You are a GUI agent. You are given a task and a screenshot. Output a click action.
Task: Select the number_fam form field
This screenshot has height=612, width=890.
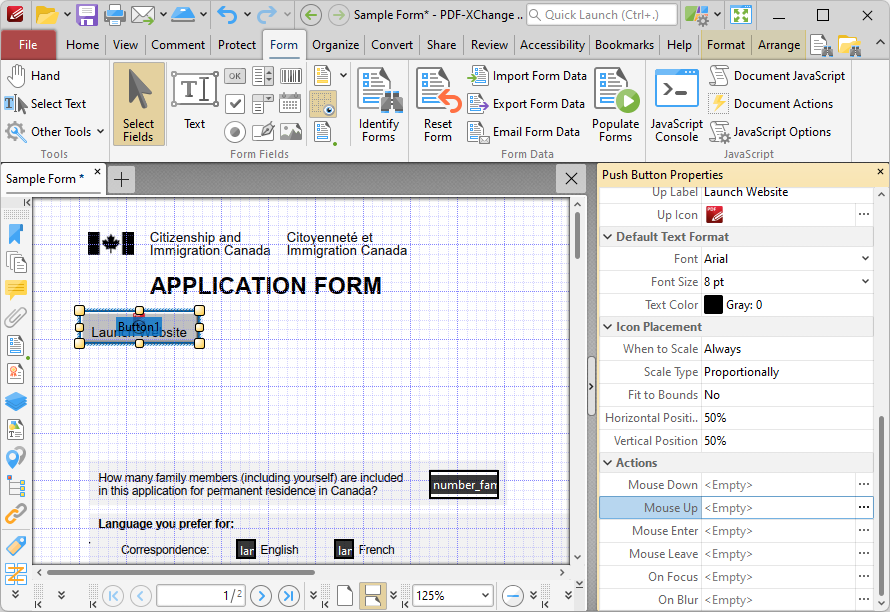(x=464, y=485)
